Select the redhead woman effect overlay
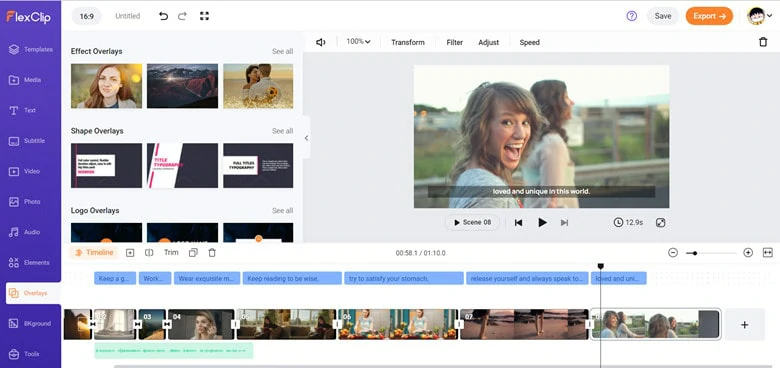 106,86
